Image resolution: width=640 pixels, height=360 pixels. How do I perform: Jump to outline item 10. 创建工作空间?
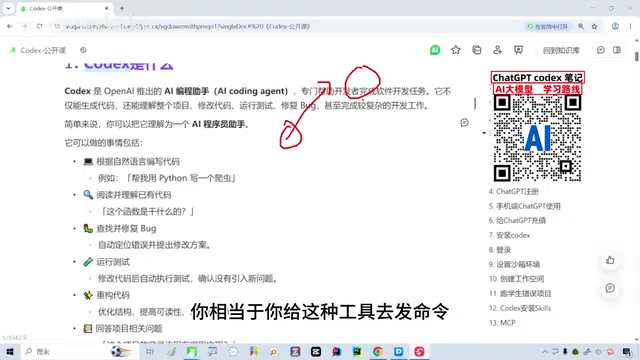pos(516,279)
